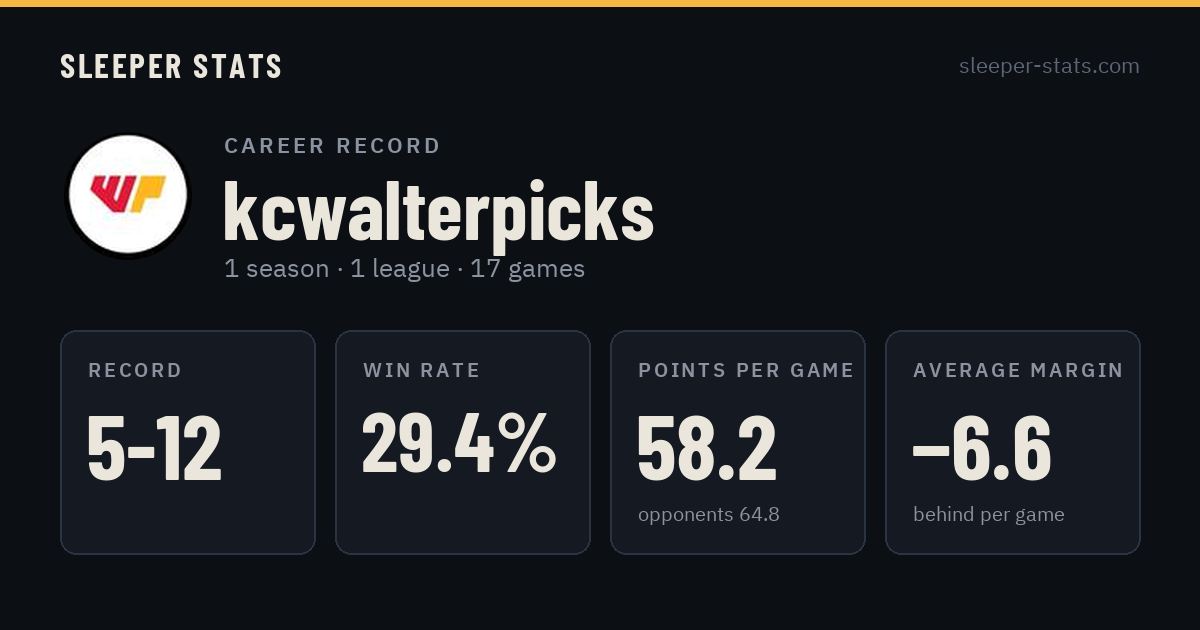Click the 58.2 points value
This screenshot has width=1200, height=630.
[707, 448]
